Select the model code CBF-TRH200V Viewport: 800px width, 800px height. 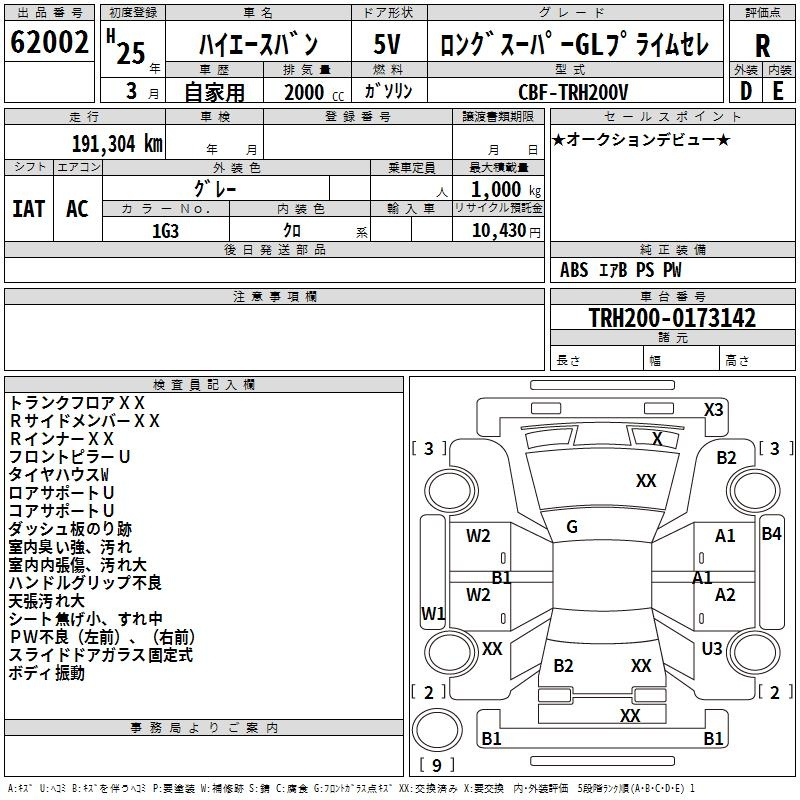pyautogui.click(x=573, y=92)
